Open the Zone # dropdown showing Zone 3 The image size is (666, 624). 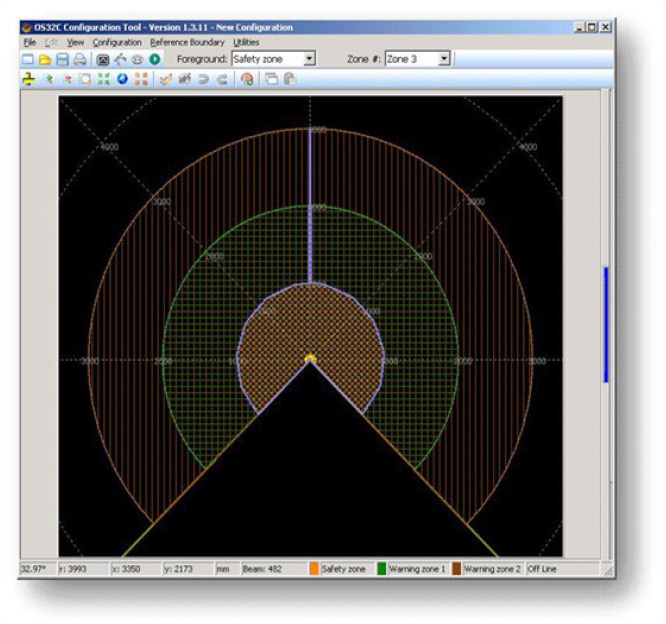[x=417, y=59]
